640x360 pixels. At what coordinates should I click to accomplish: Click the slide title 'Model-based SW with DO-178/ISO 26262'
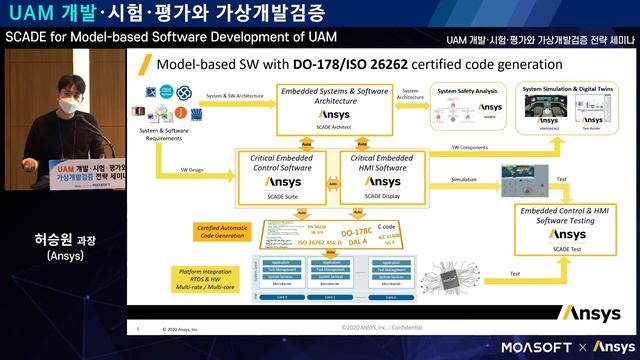click(282, 64)
